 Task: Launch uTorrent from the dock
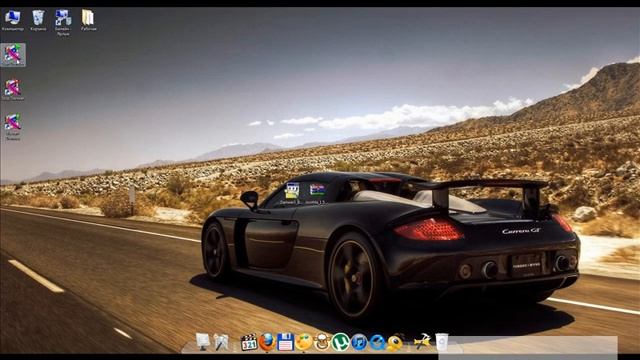click(340, 342)
